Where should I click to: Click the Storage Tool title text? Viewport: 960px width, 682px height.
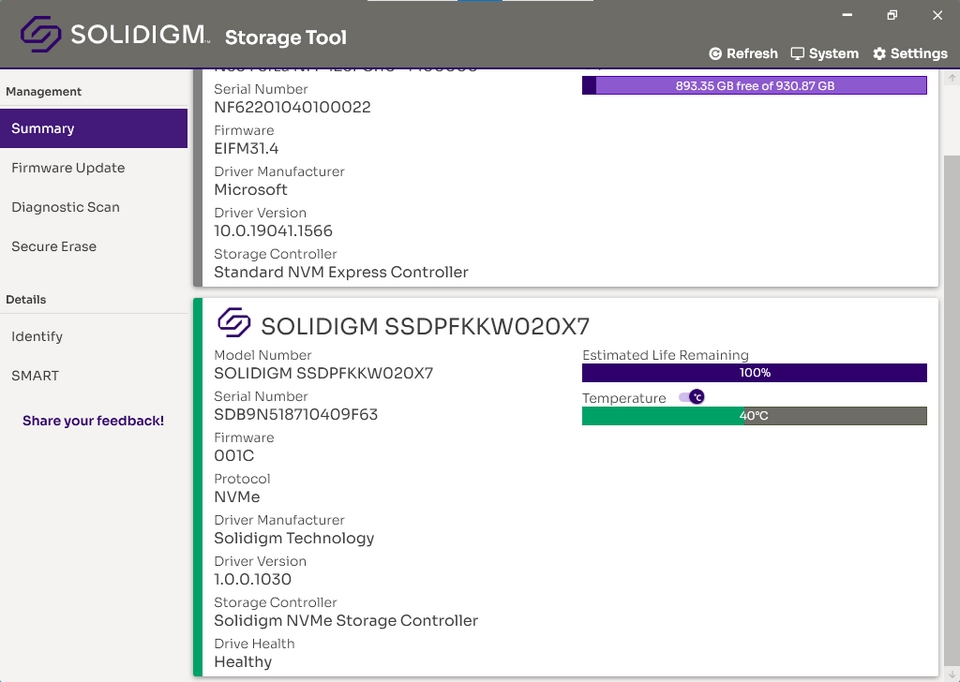pyautogui.click(x=285, y=37)
